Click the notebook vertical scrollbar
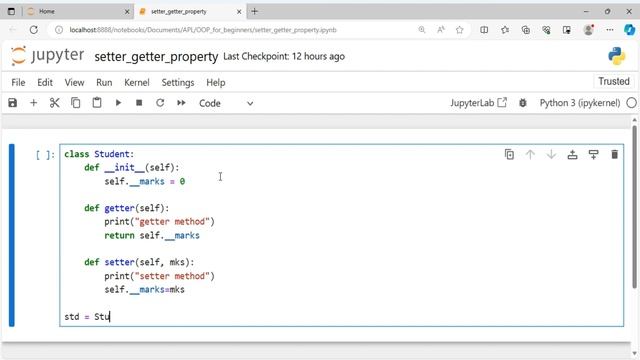Screen dimensions: 640x360 pos(634,206)
